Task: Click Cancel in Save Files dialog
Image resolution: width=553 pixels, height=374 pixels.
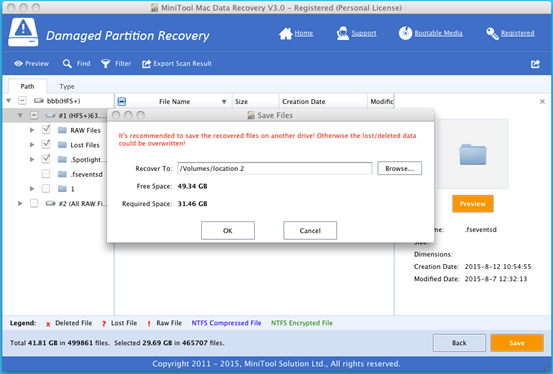Action: click(310, 230)
